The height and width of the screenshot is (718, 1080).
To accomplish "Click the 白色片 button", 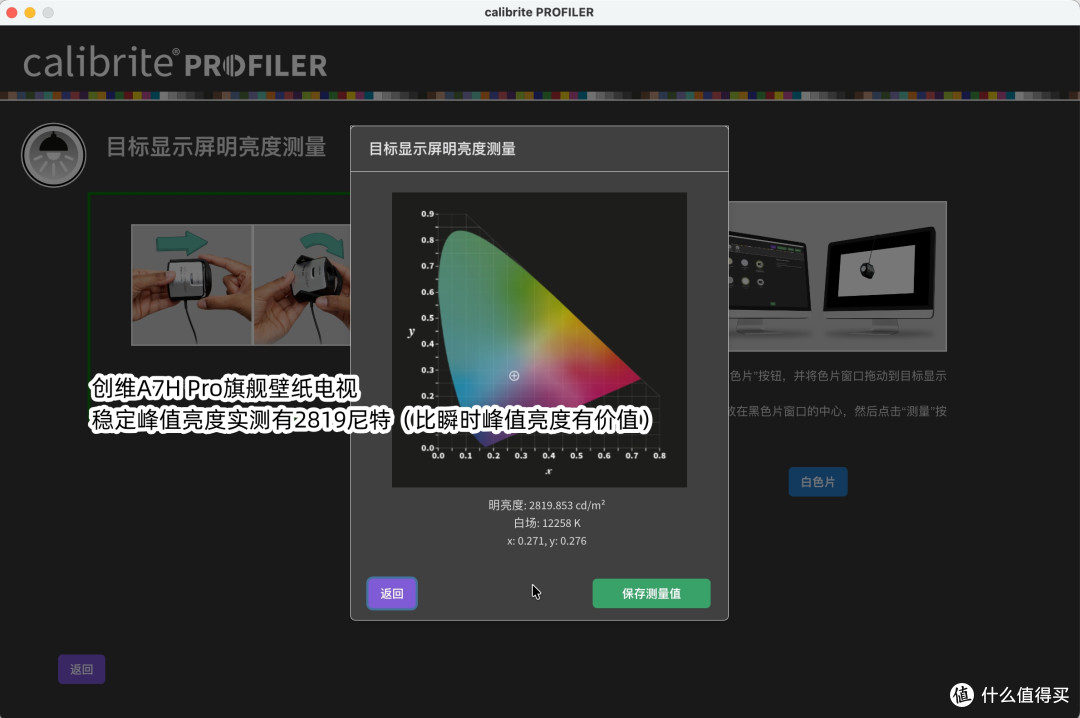I will pos(818,482).
